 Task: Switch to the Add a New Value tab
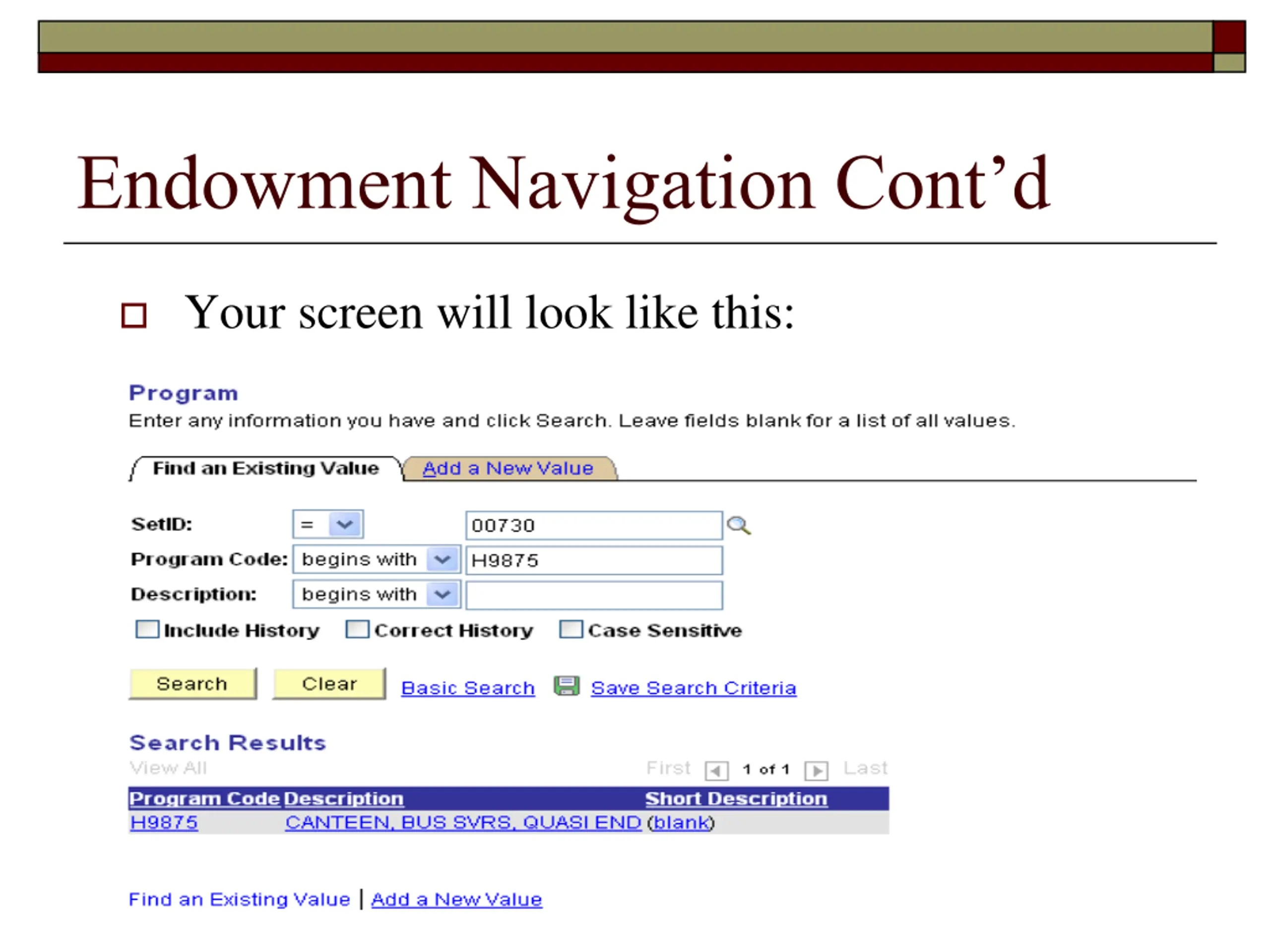508,468
